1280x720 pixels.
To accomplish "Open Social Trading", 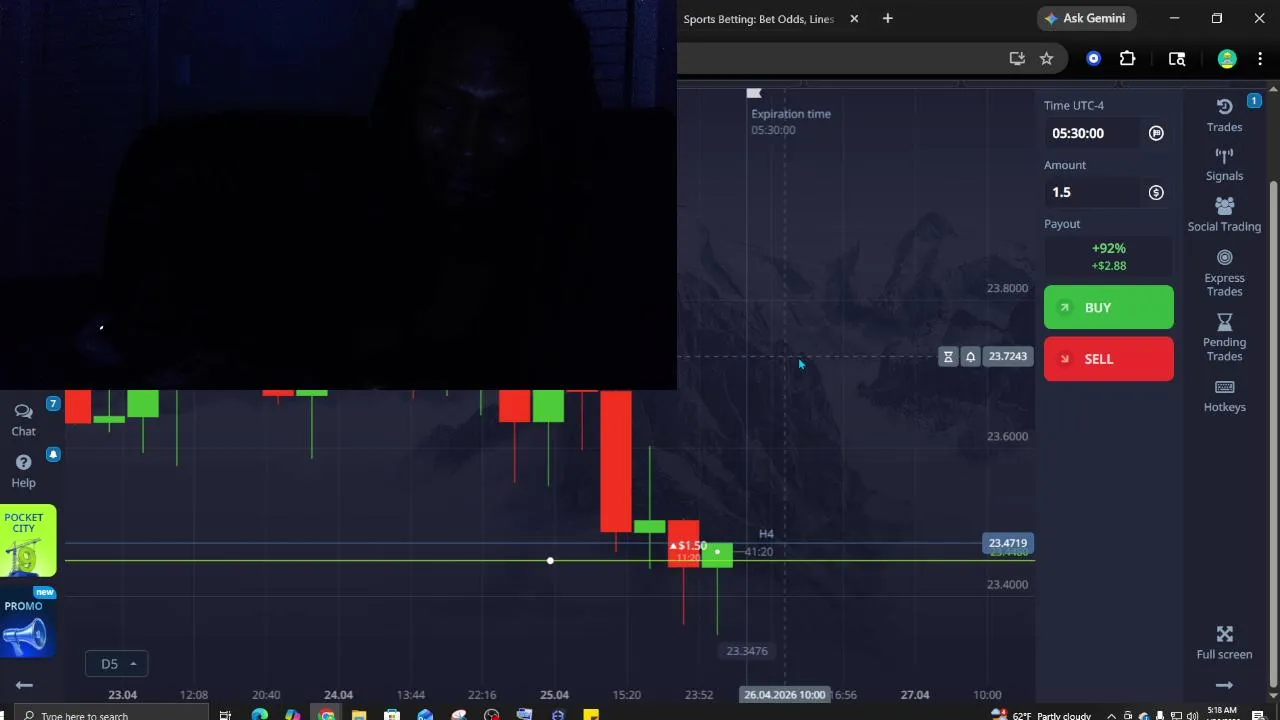I will click(1224, 214).
